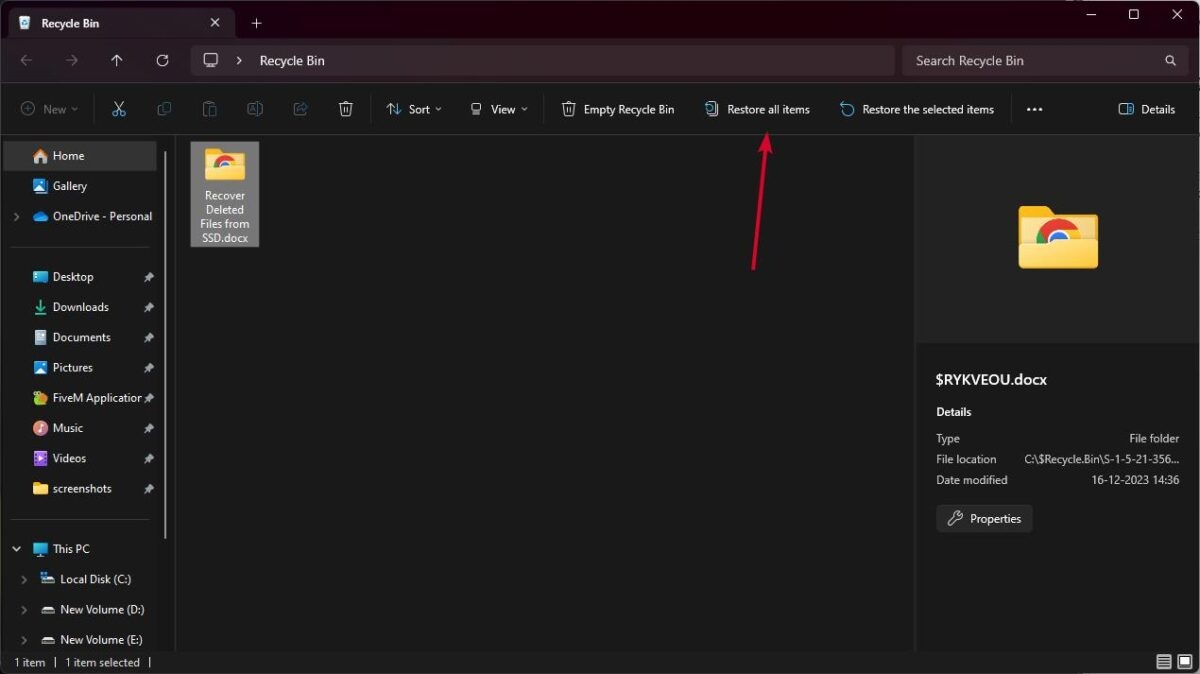Switch to large thumbnails view in status bar
The width and height of the screenshot is (1200, 674).
1186,662
